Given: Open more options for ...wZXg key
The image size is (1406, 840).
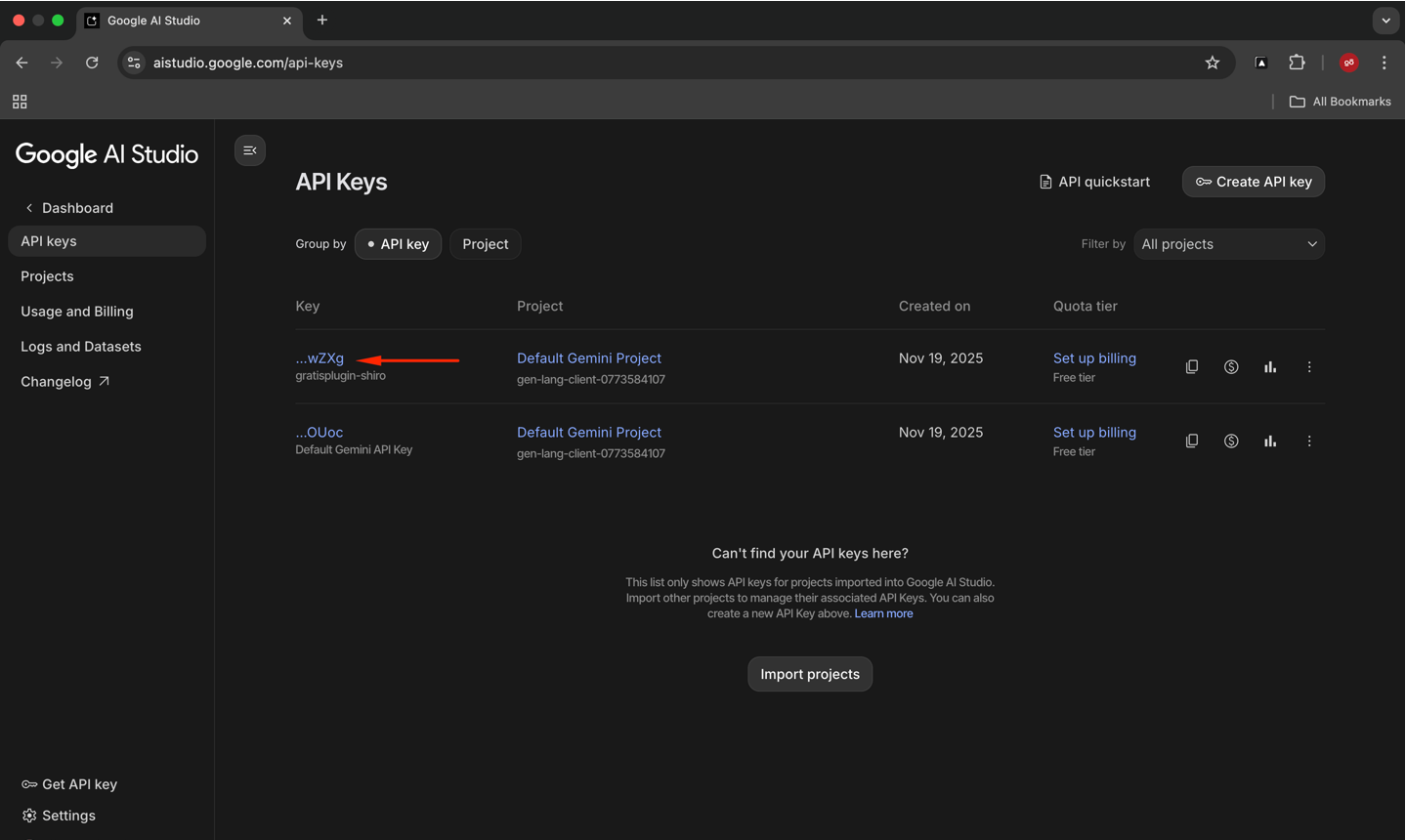Looking at the screenshot, I should [1308, 367].
